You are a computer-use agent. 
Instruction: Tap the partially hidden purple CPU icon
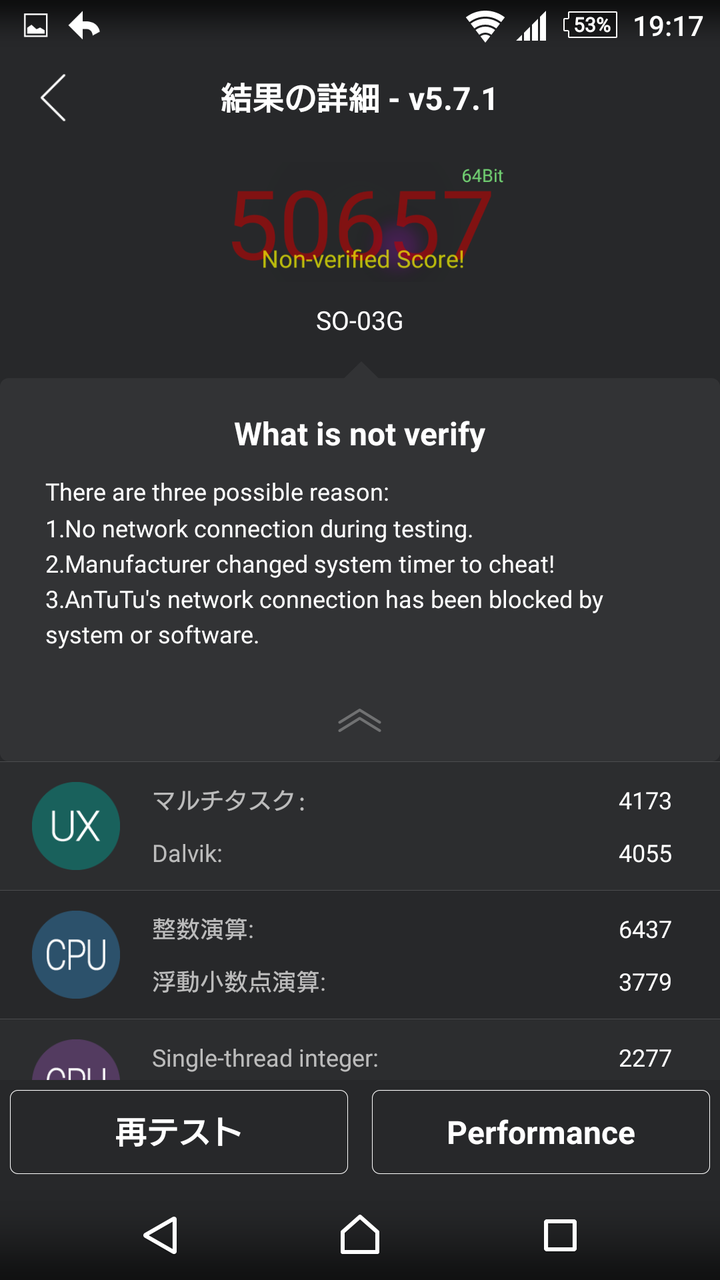[x=76, y=1062]
